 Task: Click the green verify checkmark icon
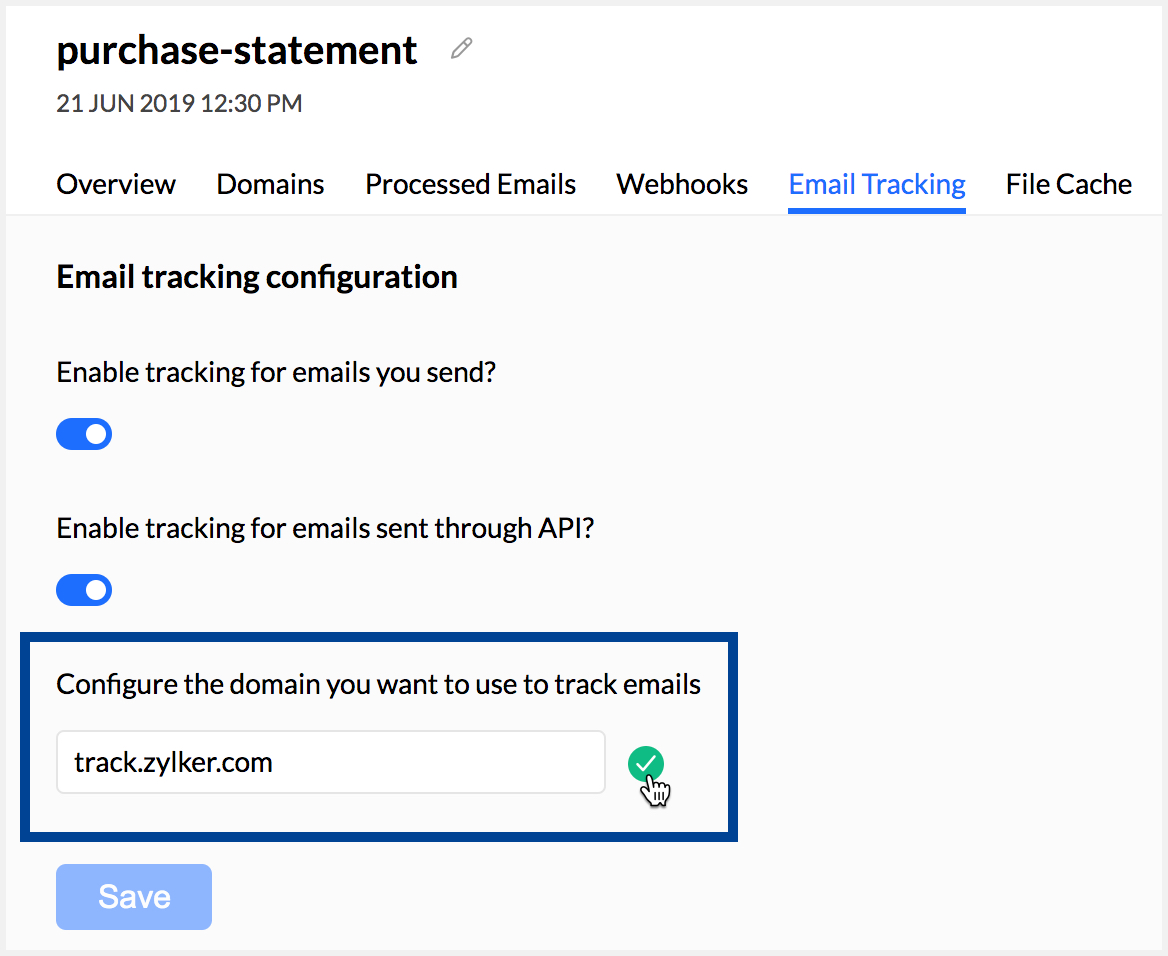[645, 764]
